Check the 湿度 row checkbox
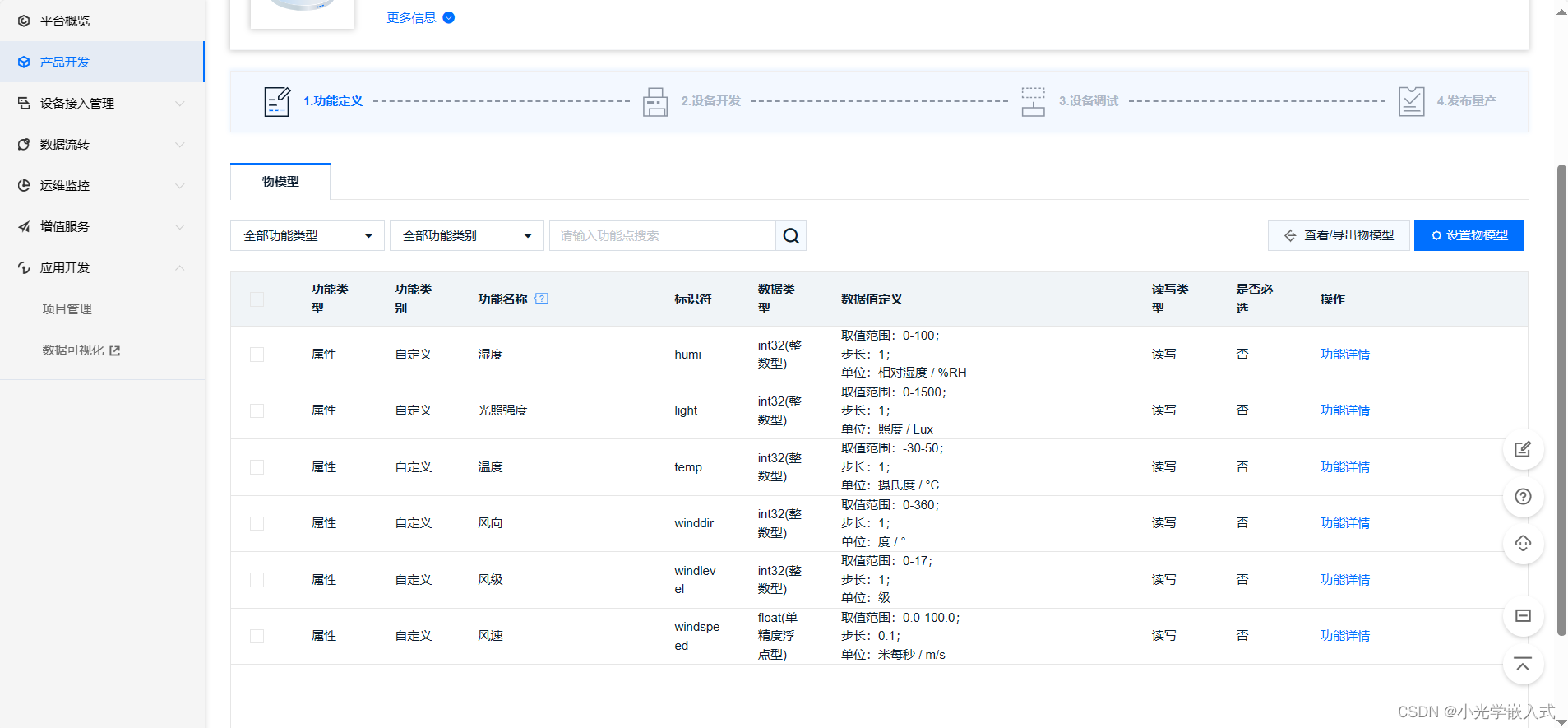1568x728 pixels. 257,355
